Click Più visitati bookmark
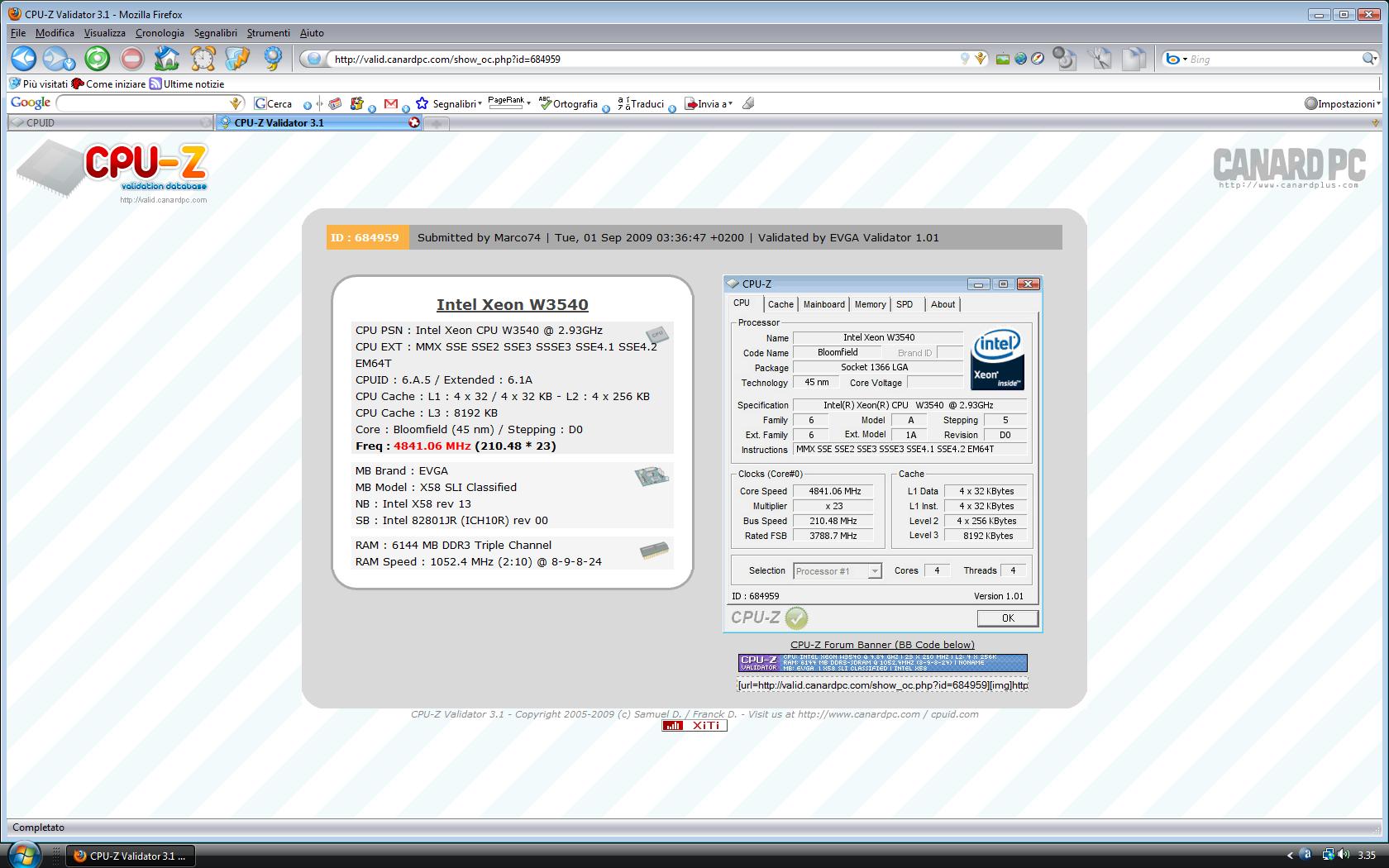1389x868 pixels. [x=38, y=83]
